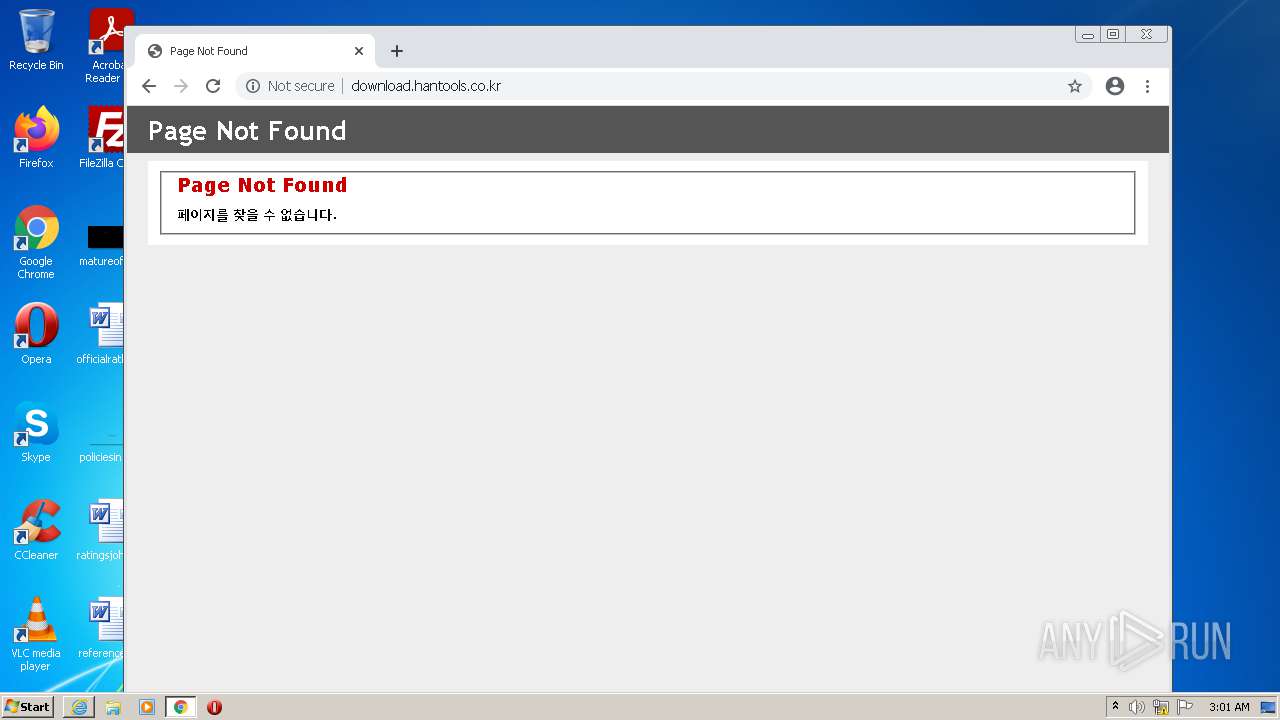Image resolution: width=1280 pixels, height=720 pixels.
Task: Open Windows Explorer folder in the taskbar
Action: tap(113, 707)
